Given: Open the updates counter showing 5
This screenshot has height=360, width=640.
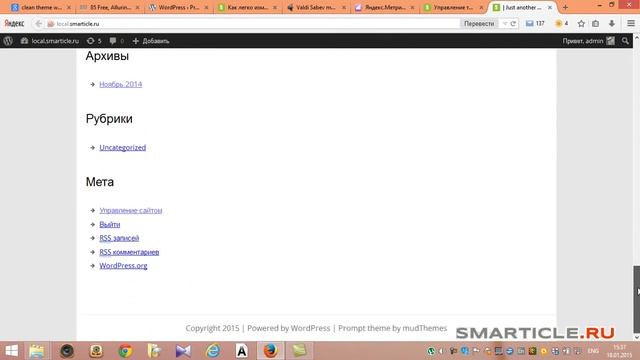Looking at the screenshot, I should click(x=94, y=41).
